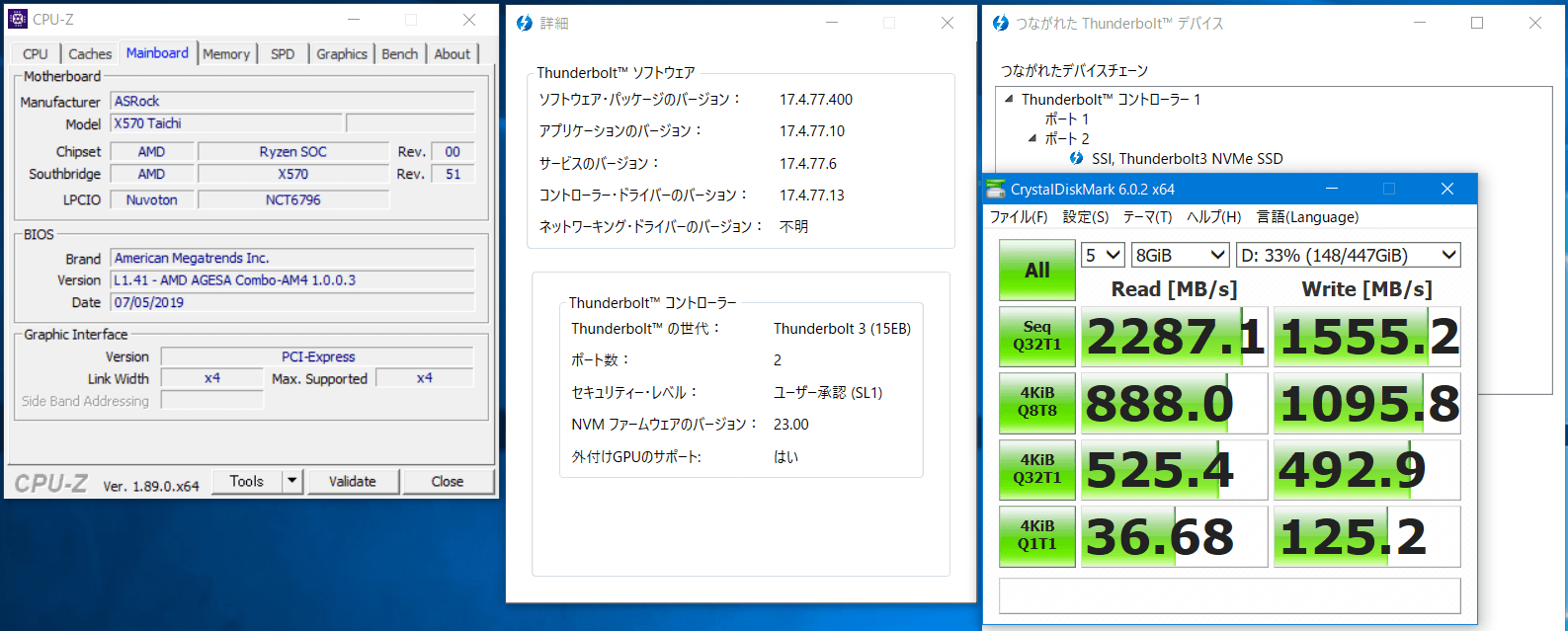Click the Thunderbolt icon in the 詳細 window title
This screenshot has width=1568, height=631.
click(x=525, y=23)
